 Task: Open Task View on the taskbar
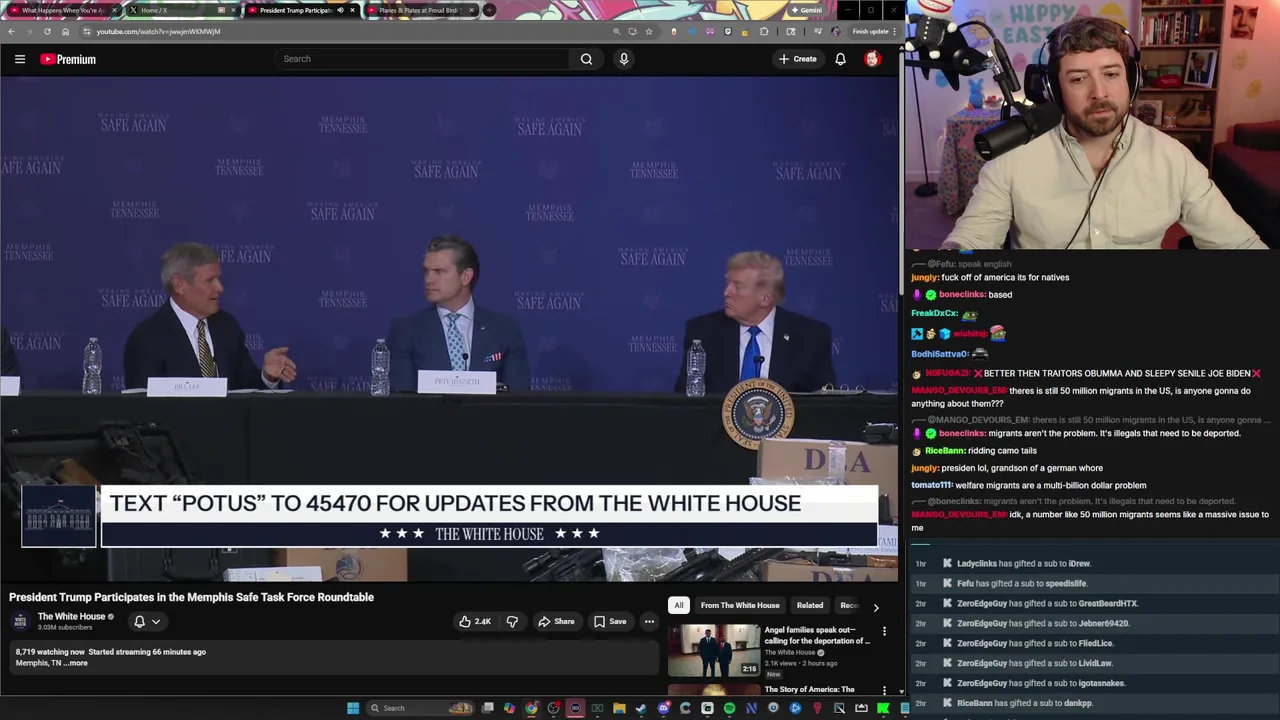point(487,708)
